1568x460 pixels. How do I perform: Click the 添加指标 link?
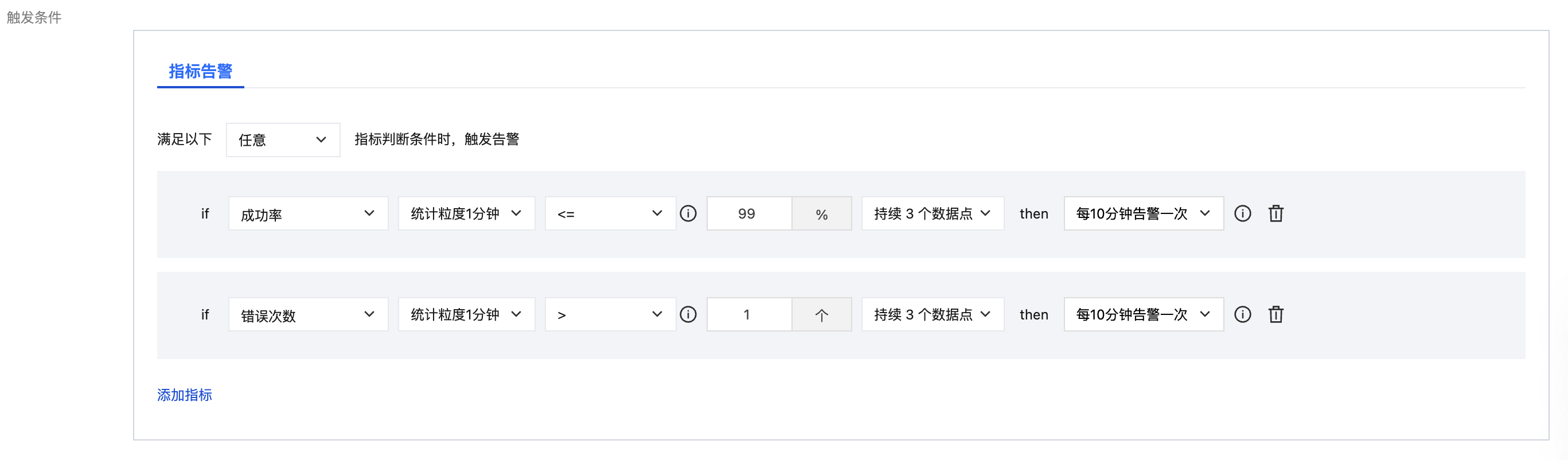[x=185, y=395]
